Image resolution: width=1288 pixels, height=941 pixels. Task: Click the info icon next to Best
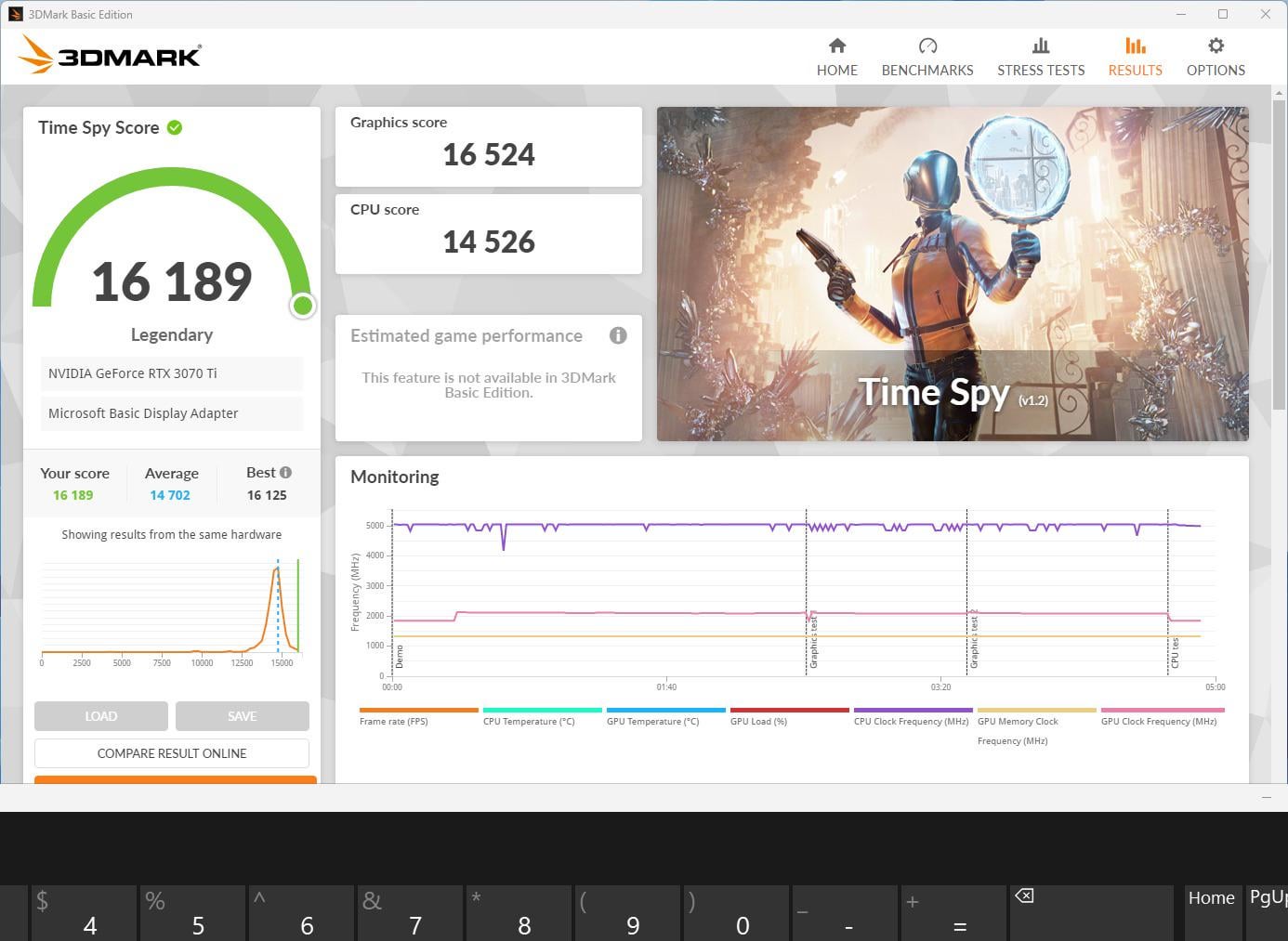click(x=285, y=472)
